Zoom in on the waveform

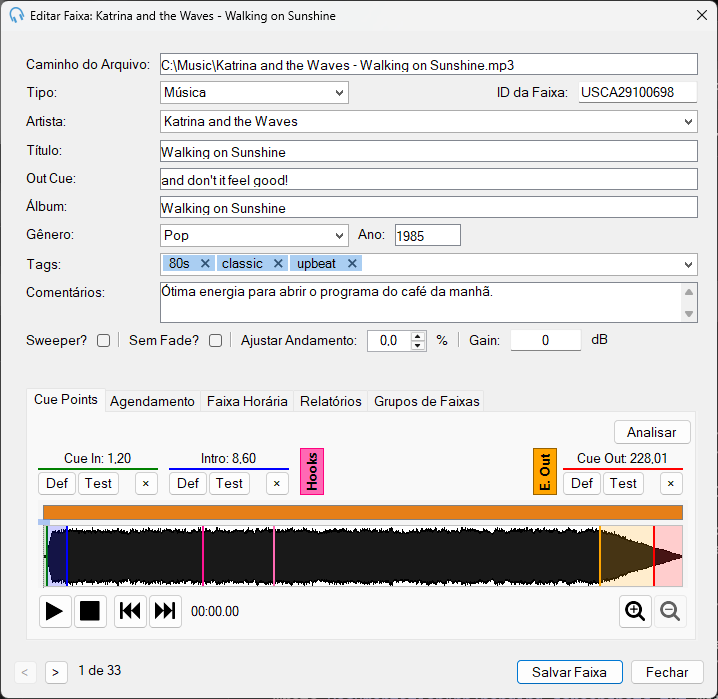(x=635, y=611)
